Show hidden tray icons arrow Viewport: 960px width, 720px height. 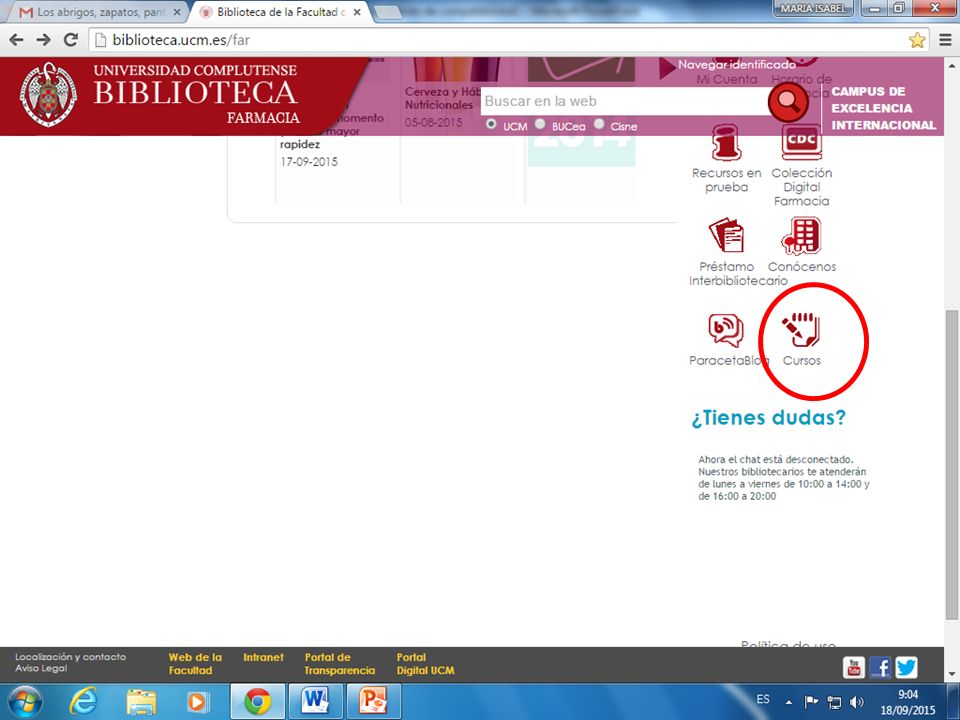coord(789,702)
